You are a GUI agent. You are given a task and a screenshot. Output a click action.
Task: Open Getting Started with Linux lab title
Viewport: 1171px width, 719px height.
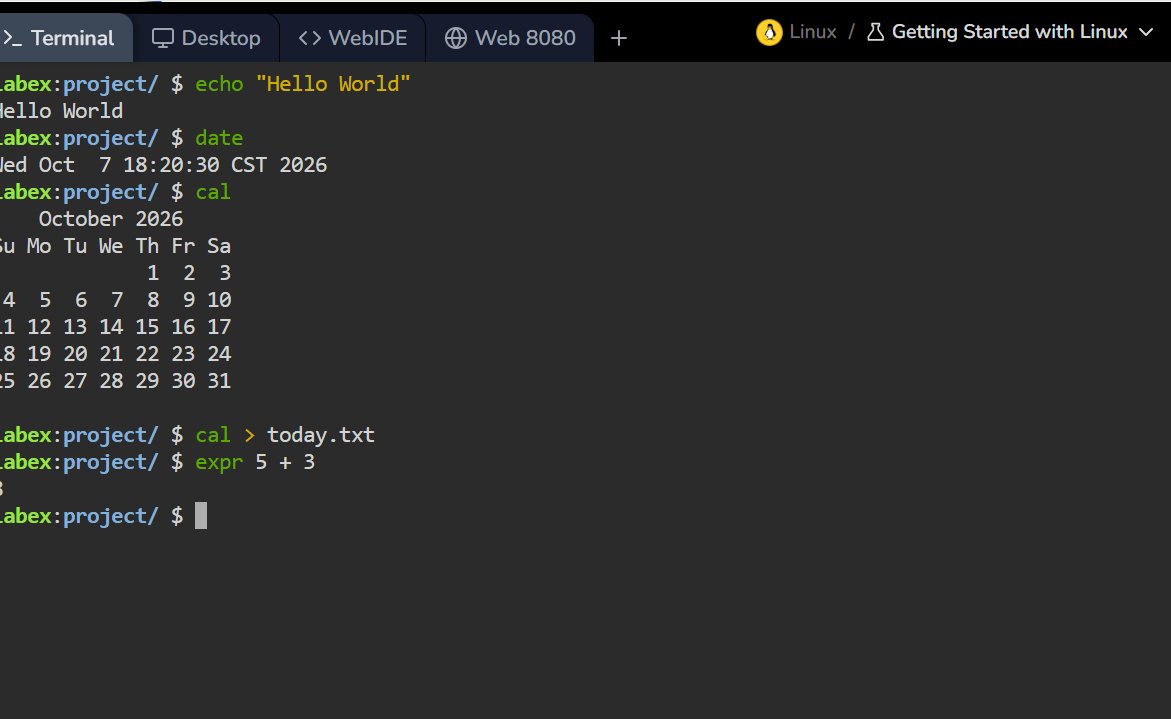1010,32
